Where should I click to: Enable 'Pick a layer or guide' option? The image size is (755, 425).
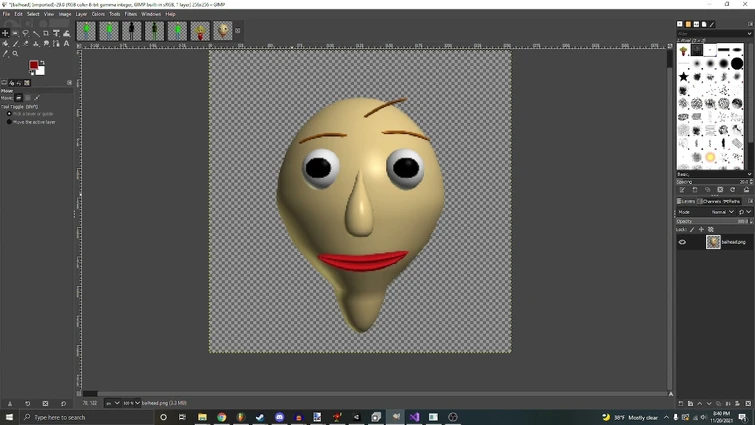point(10,114)
